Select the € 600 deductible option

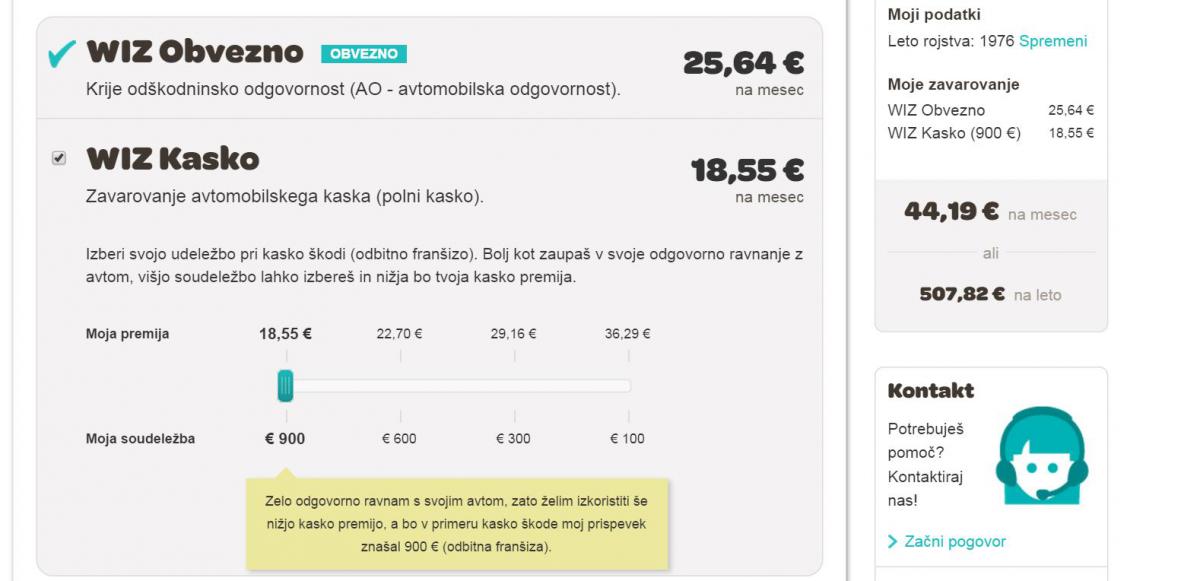399,438
